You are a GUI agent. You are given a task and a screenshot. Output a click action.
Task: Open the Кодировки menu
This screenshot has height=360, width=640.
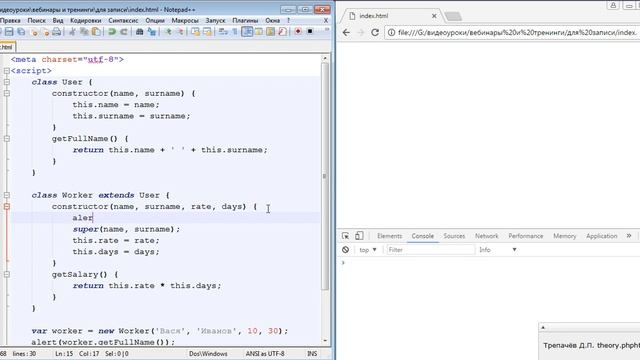click(x=85, y=20)
